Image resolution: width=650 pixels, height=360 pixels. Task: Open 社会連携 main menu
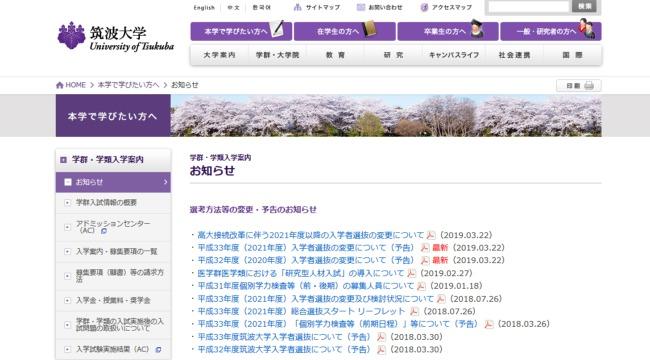coord(514,55)
